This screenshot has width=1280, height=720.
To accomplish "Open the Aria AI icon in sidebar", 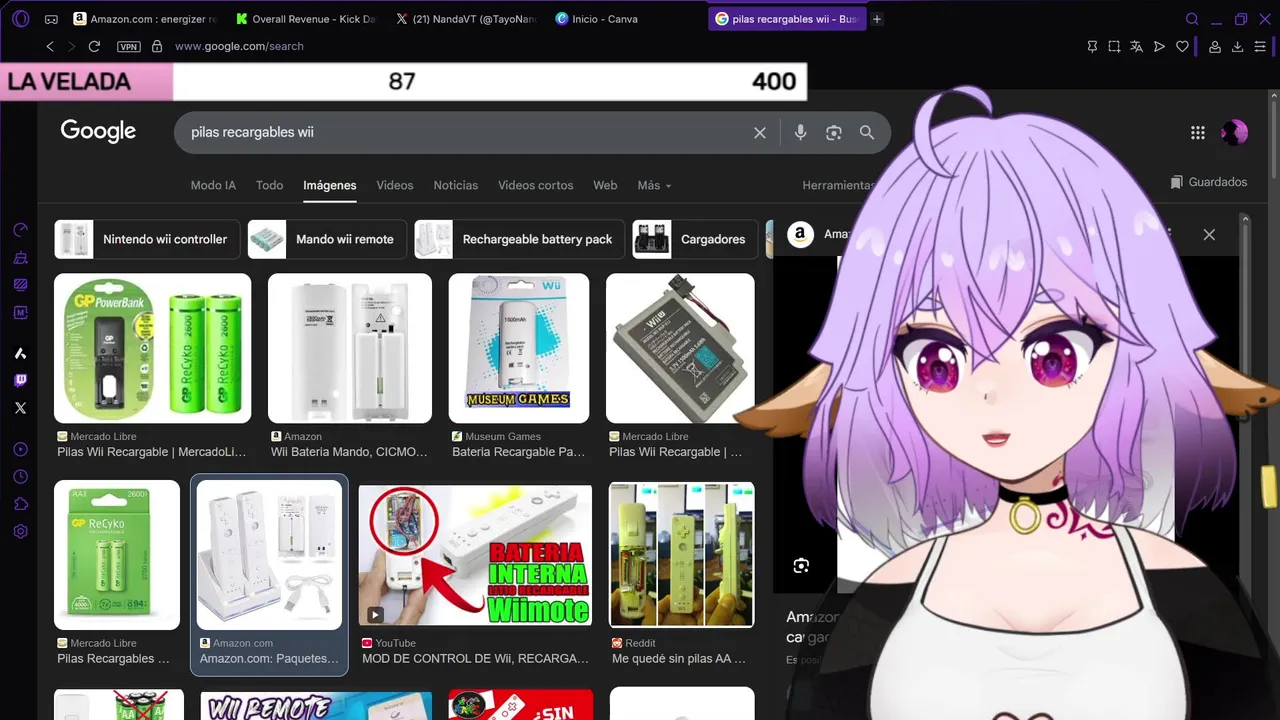I will pyautogui.click(x=20, y=353).
